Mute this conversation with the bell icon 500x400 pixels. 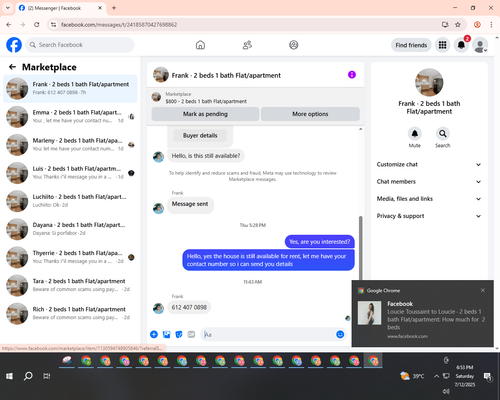pos(414,134)
